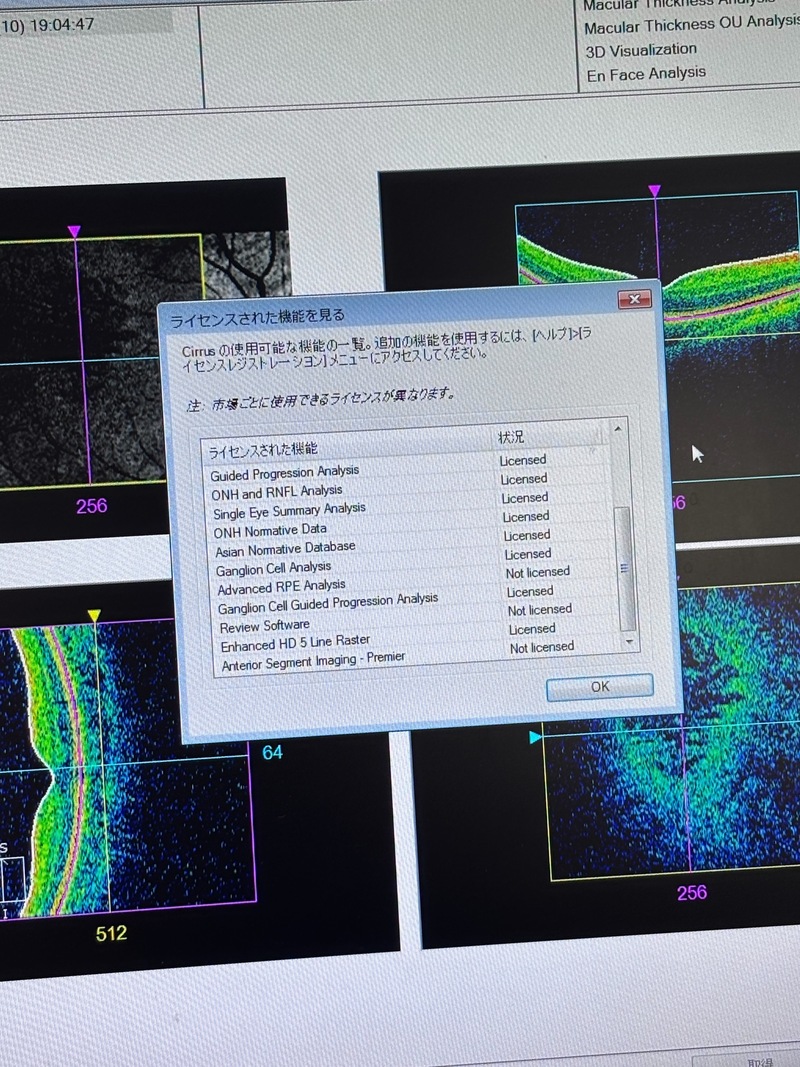This screenshot has width=800, height=1067.
Task: Click the feature list scroll up arrow
Action: (x=618, y=429)
